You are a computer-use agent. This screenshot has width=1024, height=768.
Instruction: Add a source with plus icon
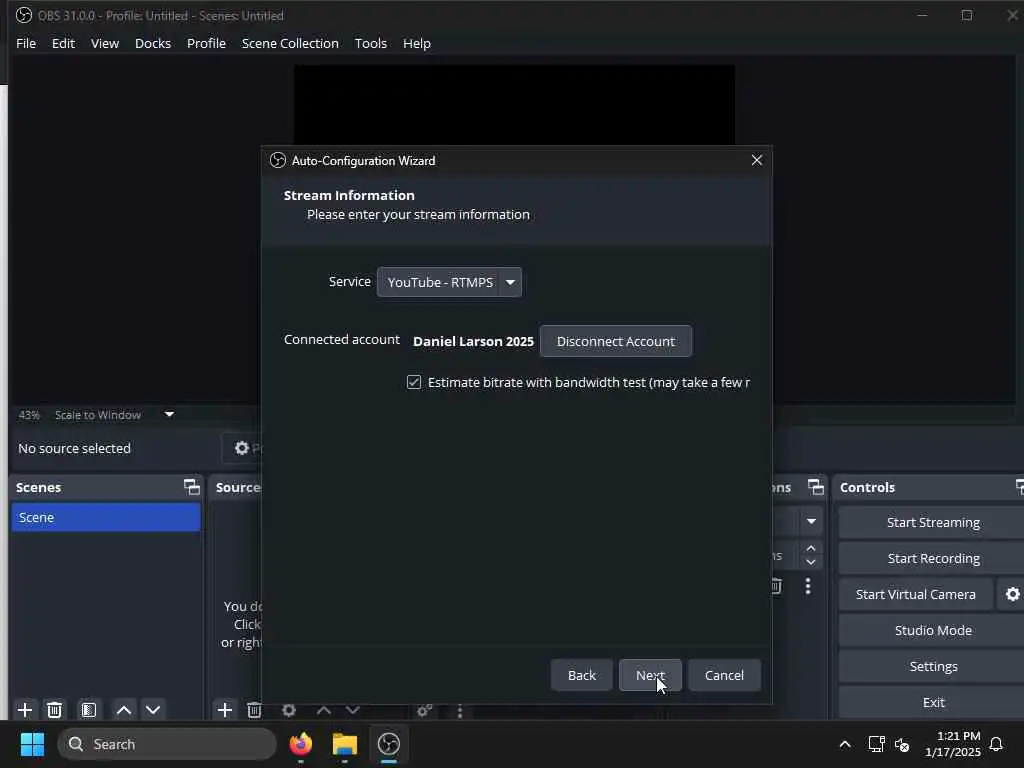[x=225, y=710]
